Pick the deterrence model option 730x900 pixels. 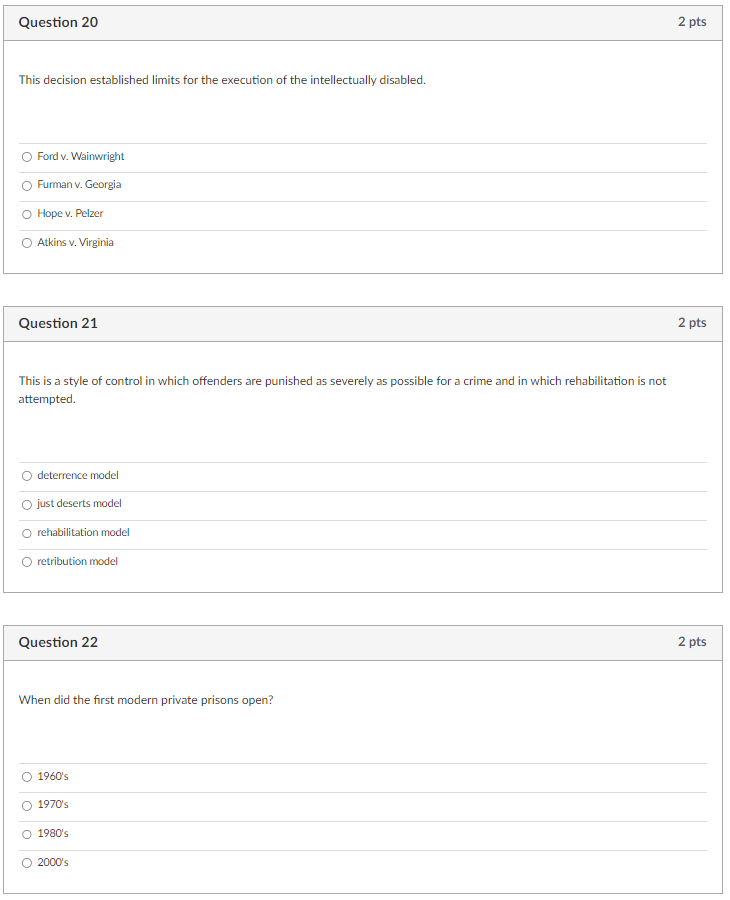point(26,476)
